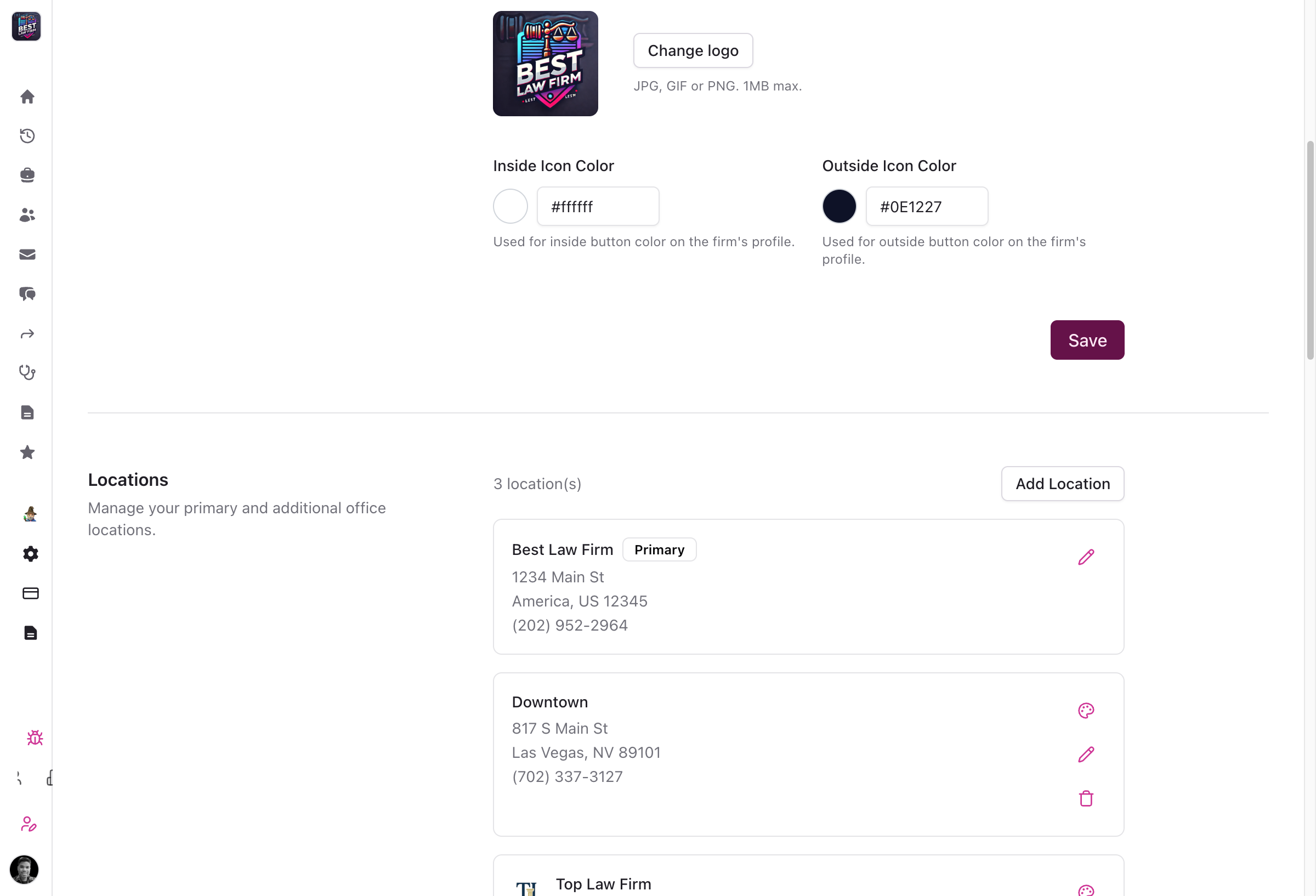Open the stethoscope medical sidebar icon

pos(27,372)
